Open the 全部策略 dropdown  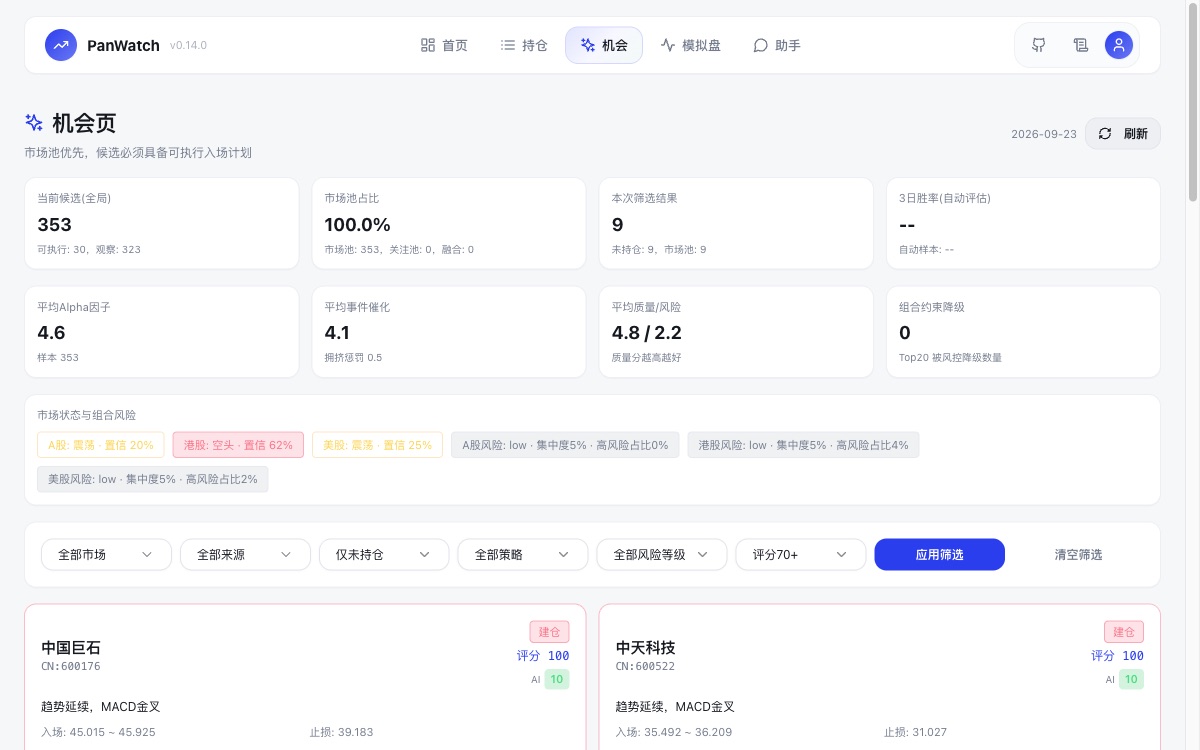coord(523,554)
